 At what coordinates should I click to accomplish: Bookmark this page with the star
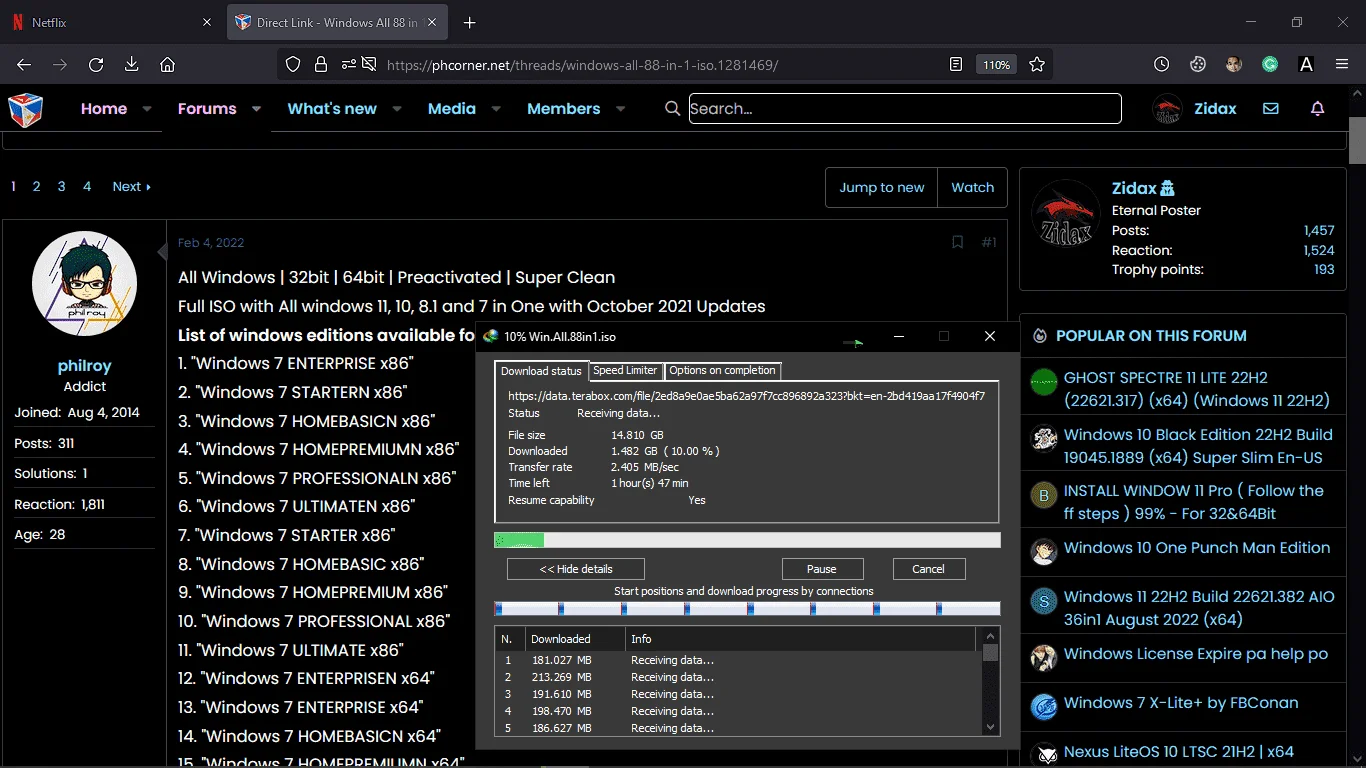point(1037,65)
